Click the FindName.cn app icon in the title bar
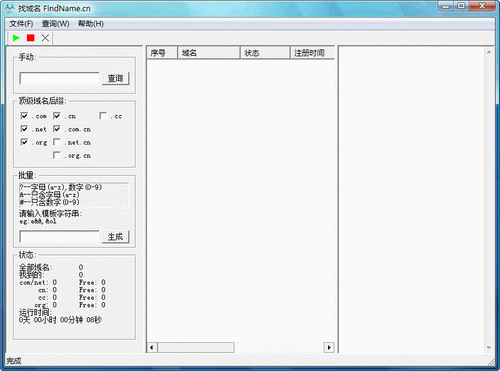Image resolution: width=500 pixels, height=371 pixels. click(10, 8)
